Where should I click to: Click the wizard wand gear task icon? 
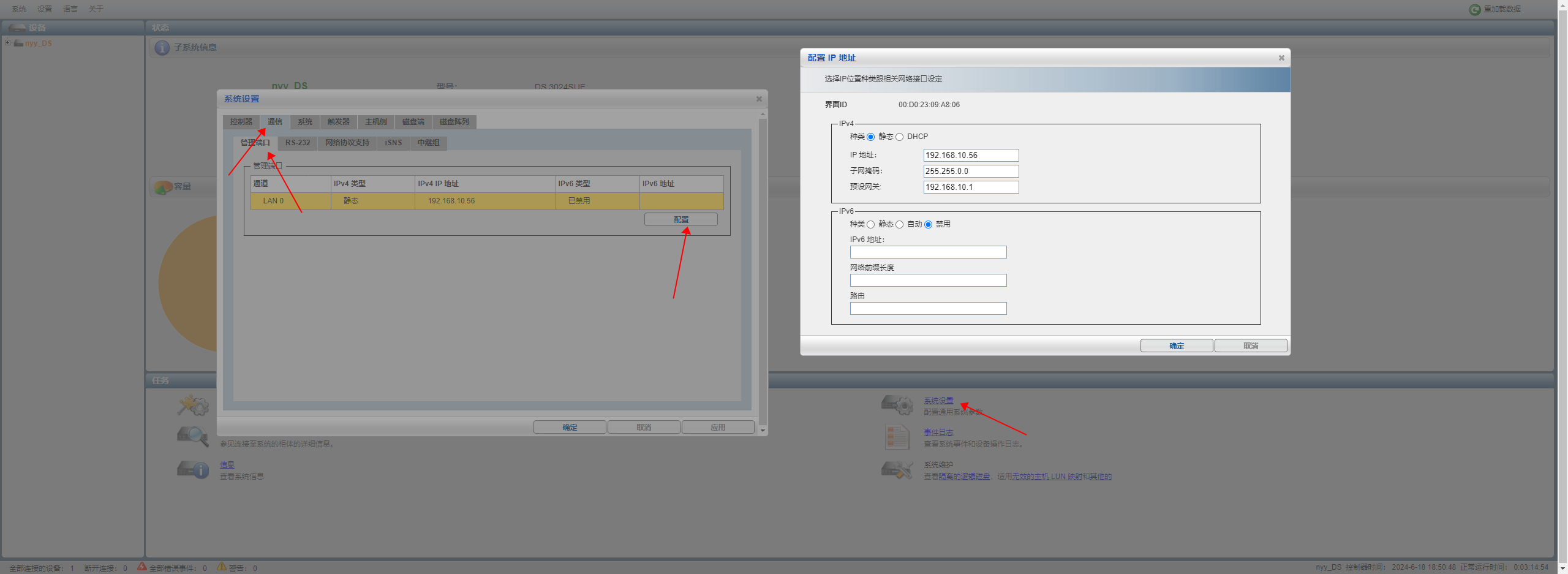[x=193, y=404]
